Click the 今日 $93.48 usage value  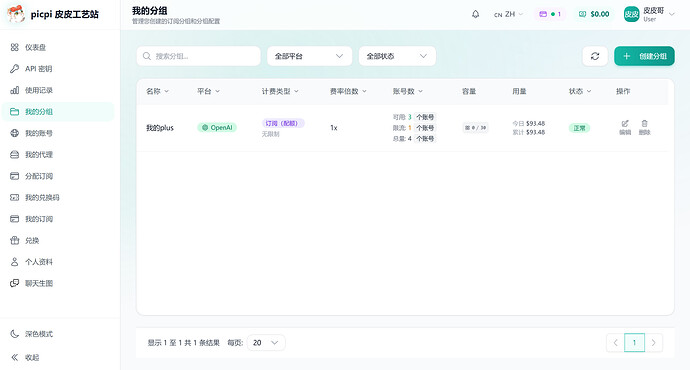click(529, 124)
